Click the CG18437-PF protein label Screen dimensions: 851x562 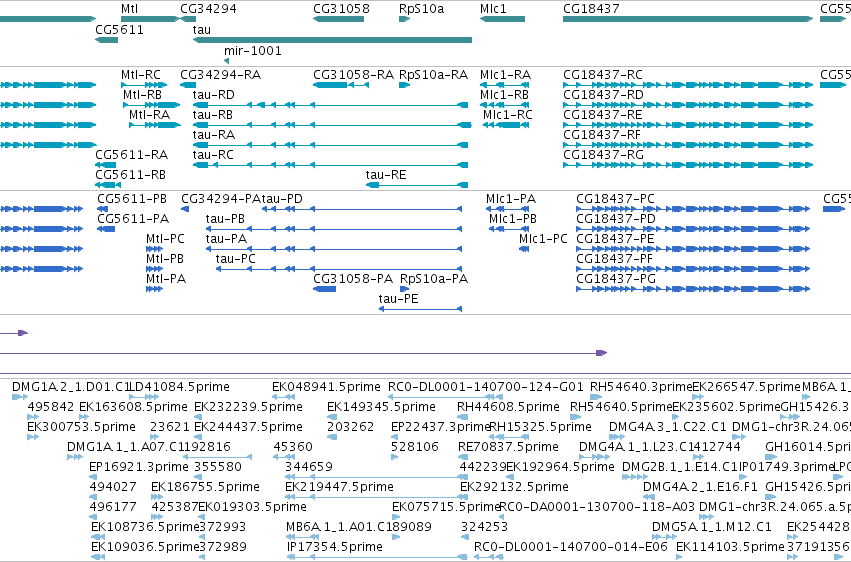614,259
